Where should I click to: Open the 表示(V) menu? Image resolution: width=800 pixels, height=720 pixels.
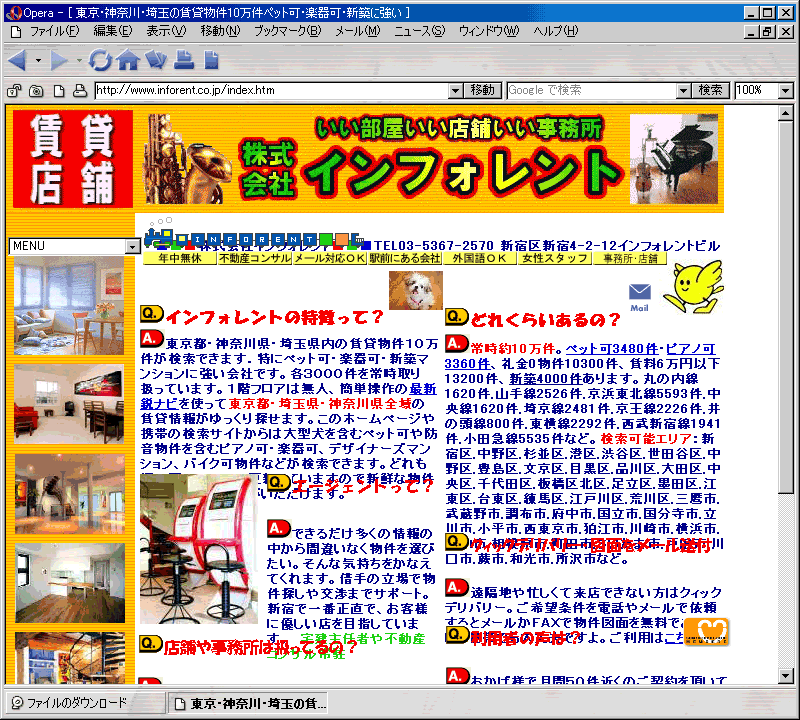166,32
